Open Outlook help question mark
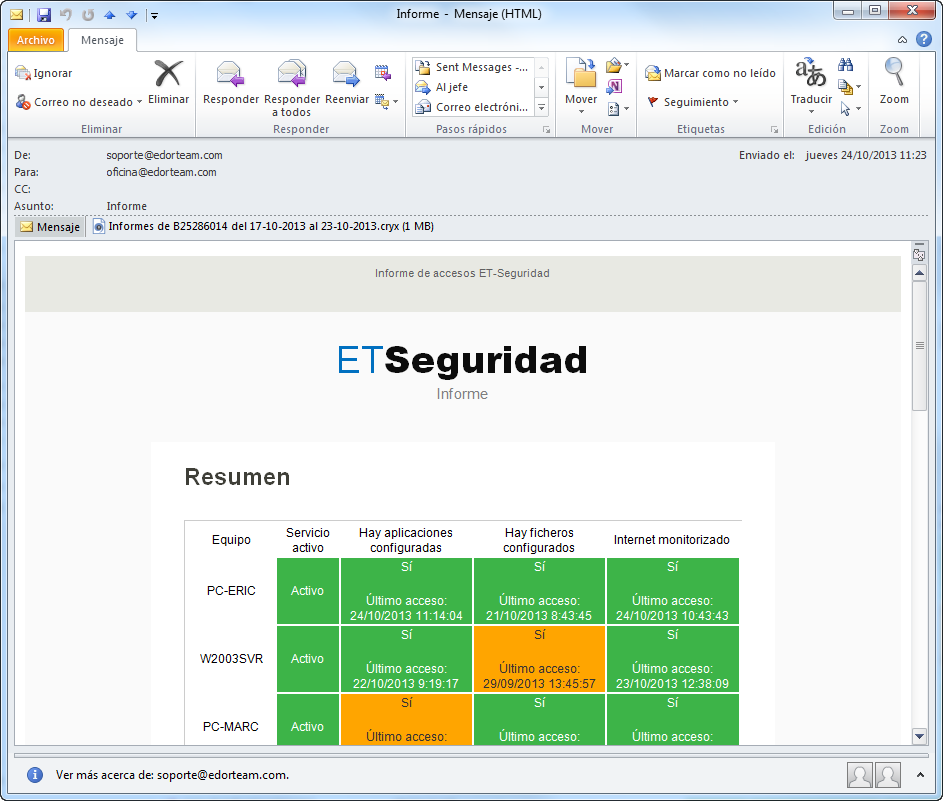 point(923,39)
